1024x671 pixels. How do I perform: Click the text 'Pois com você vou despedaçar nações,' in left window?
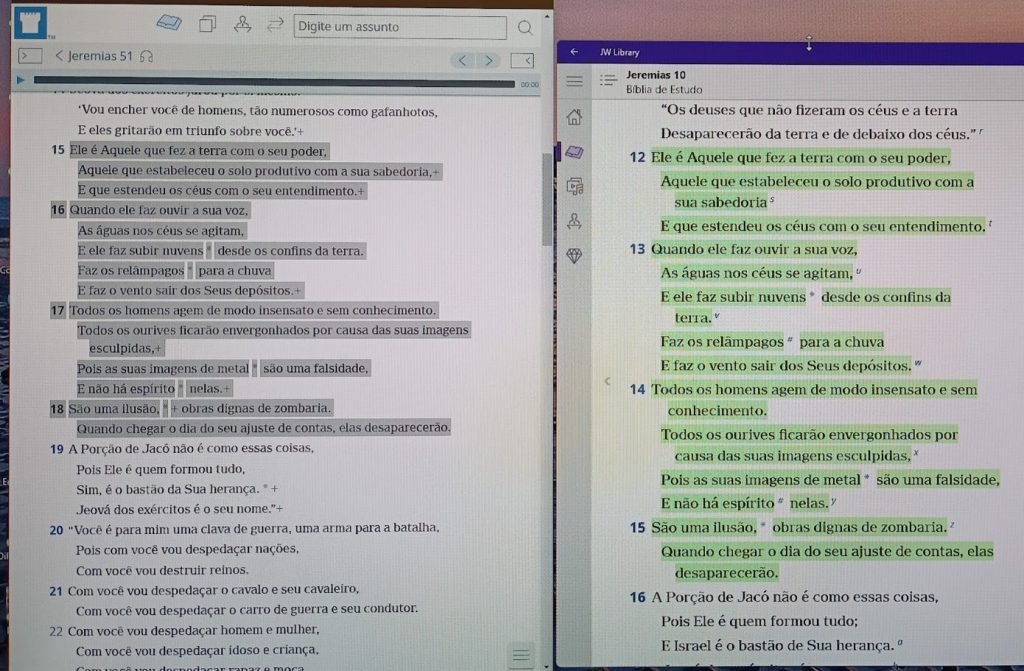(187, 549)
